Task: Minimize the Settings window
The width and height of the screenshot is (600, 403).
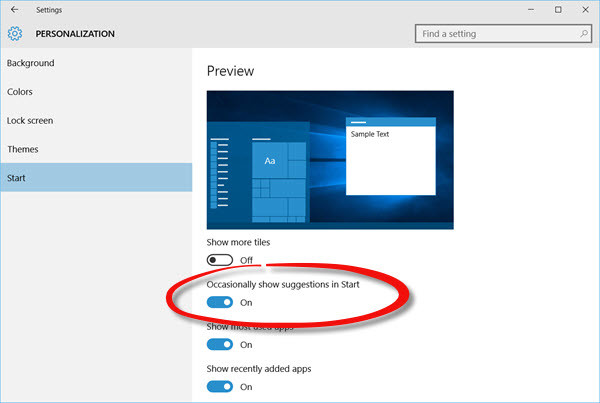Action: click(x=531, y=10)
